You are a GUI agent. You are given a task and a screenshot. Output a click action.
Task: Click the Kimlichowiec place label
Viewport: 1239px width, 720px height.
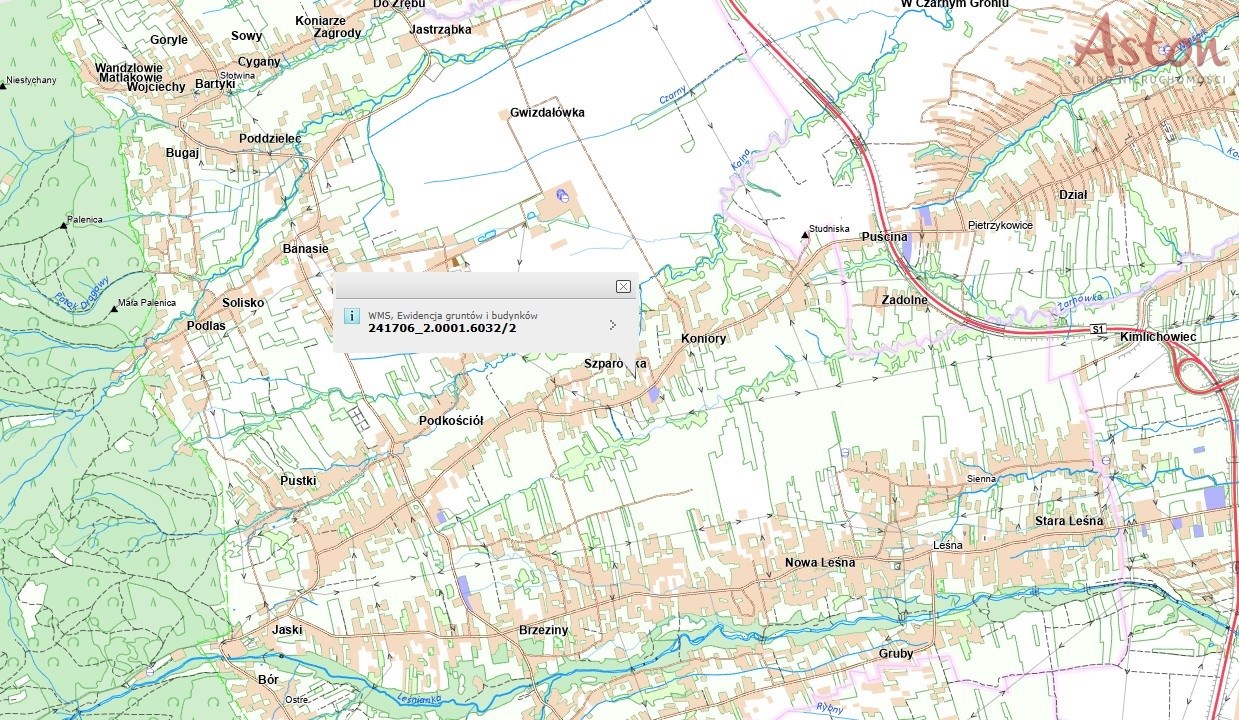coord(1158,337)
